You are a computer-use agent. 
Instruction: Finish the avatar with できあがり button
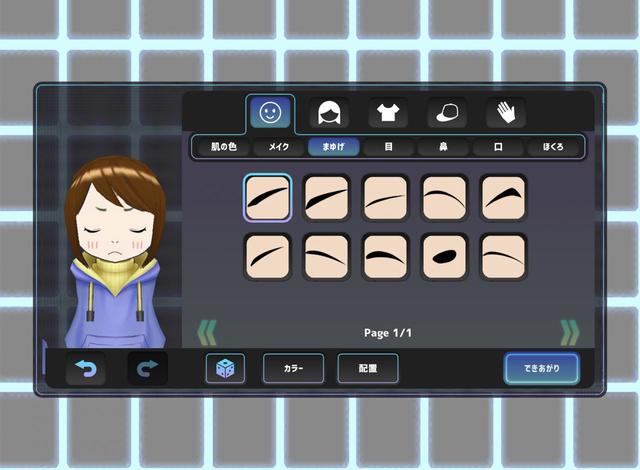coord(542,368)
